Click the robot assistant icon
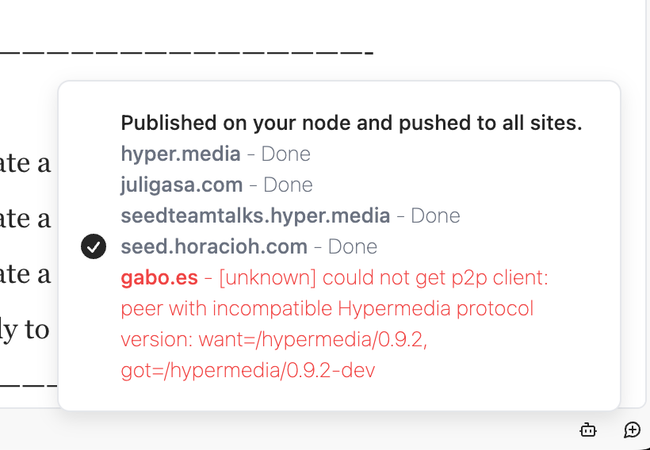The width and height of the screenshot is (650, 450). coord(588,430)
